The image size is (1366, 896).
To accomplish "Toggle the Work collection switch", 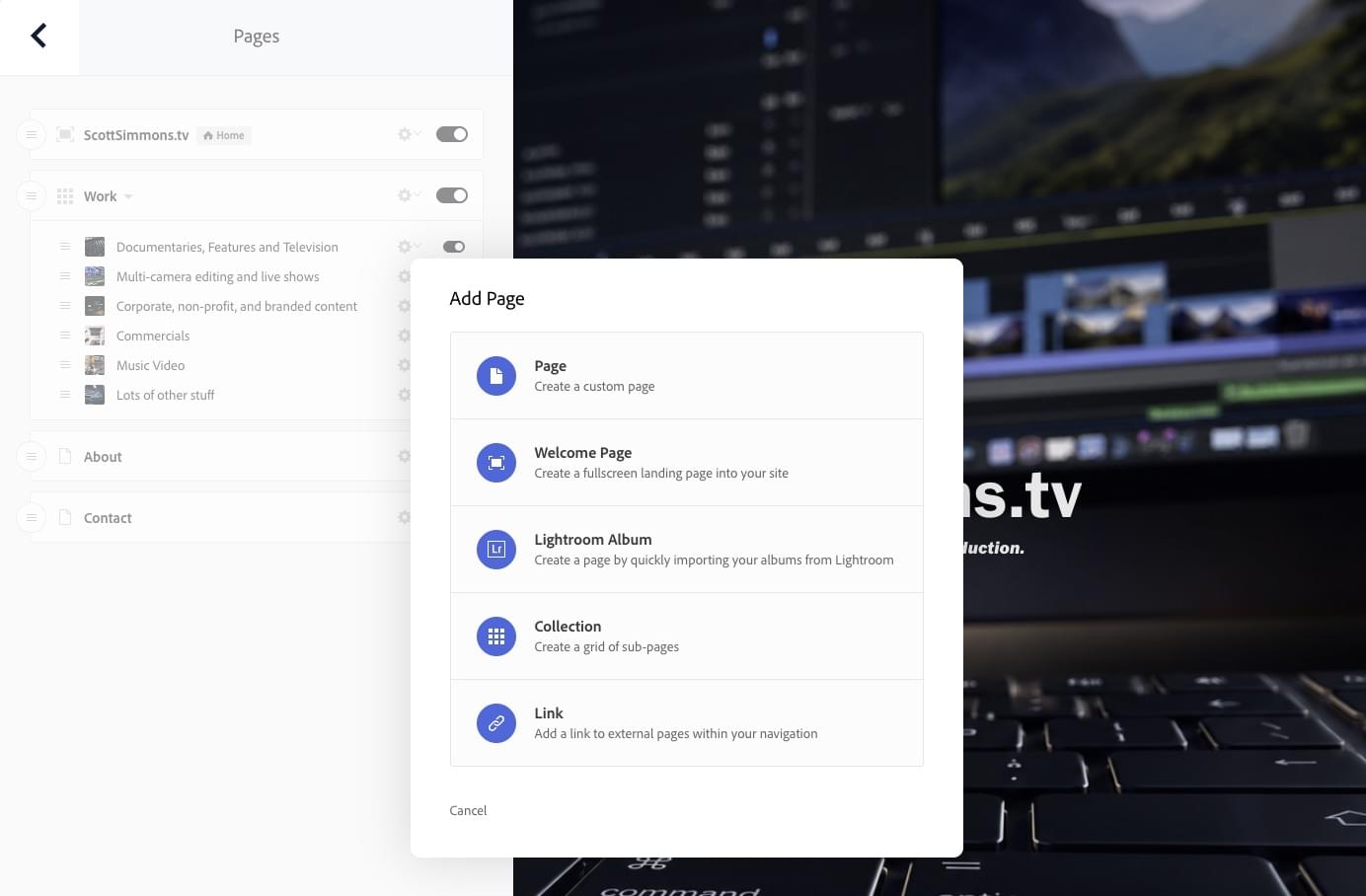I will point(452,195).
